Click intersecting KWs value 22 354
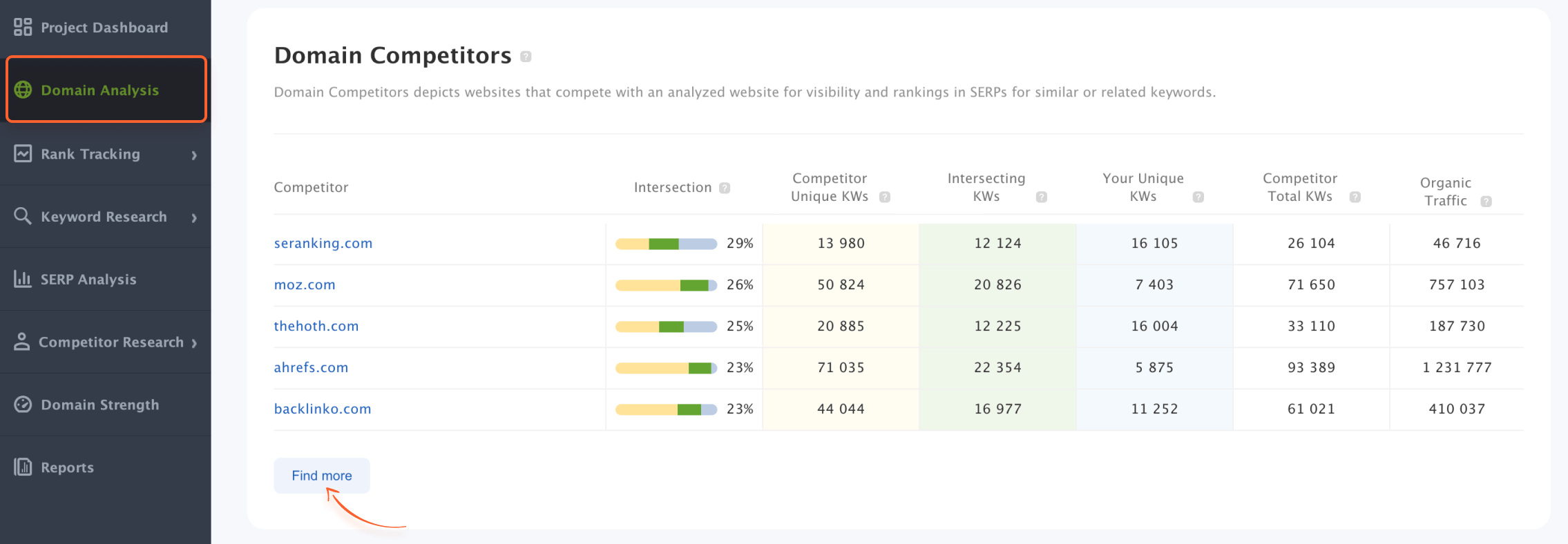1568x544 pixels. [x=997, y=367]
